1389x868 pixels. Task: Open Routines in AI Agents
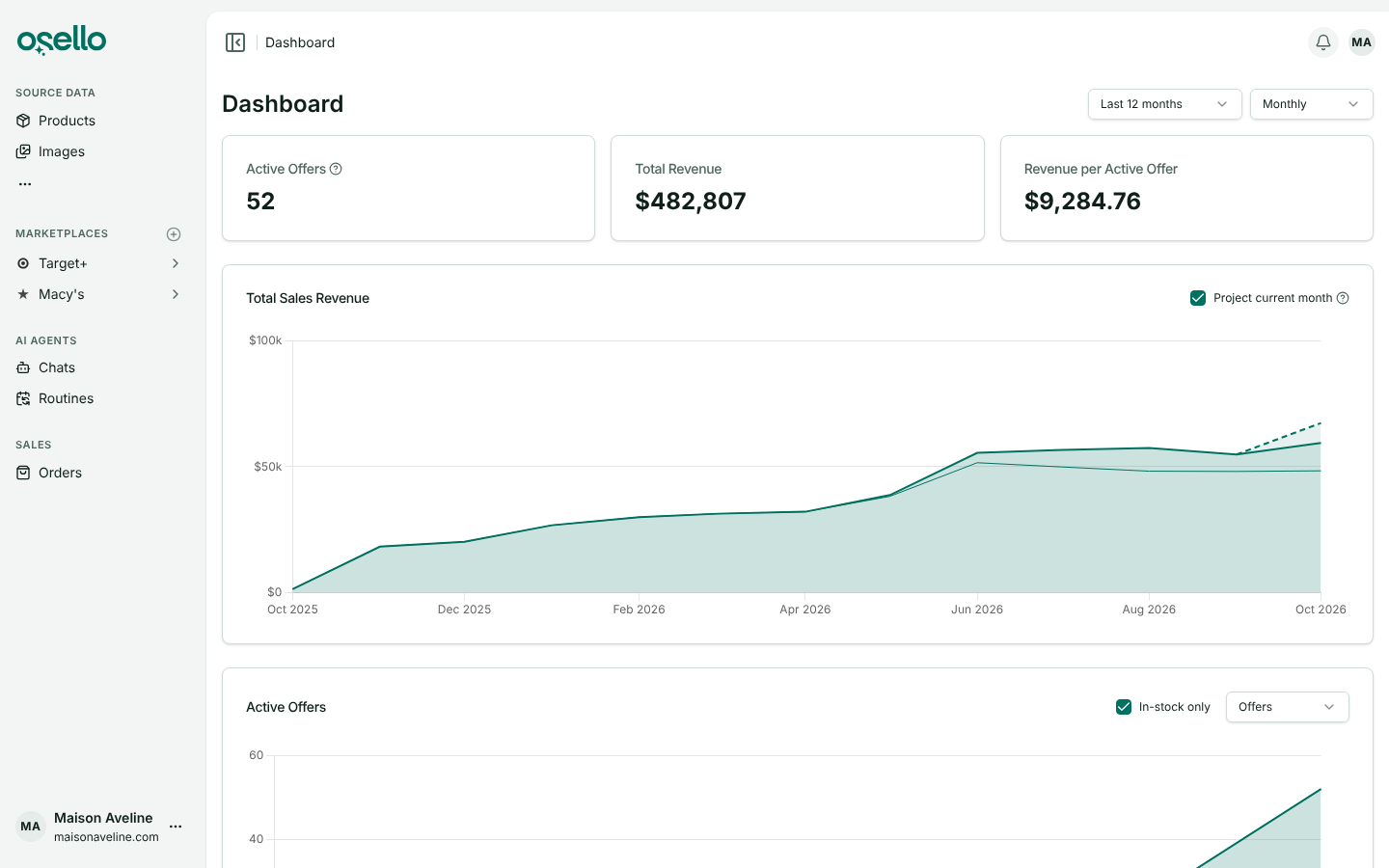(x=66, y=398)
